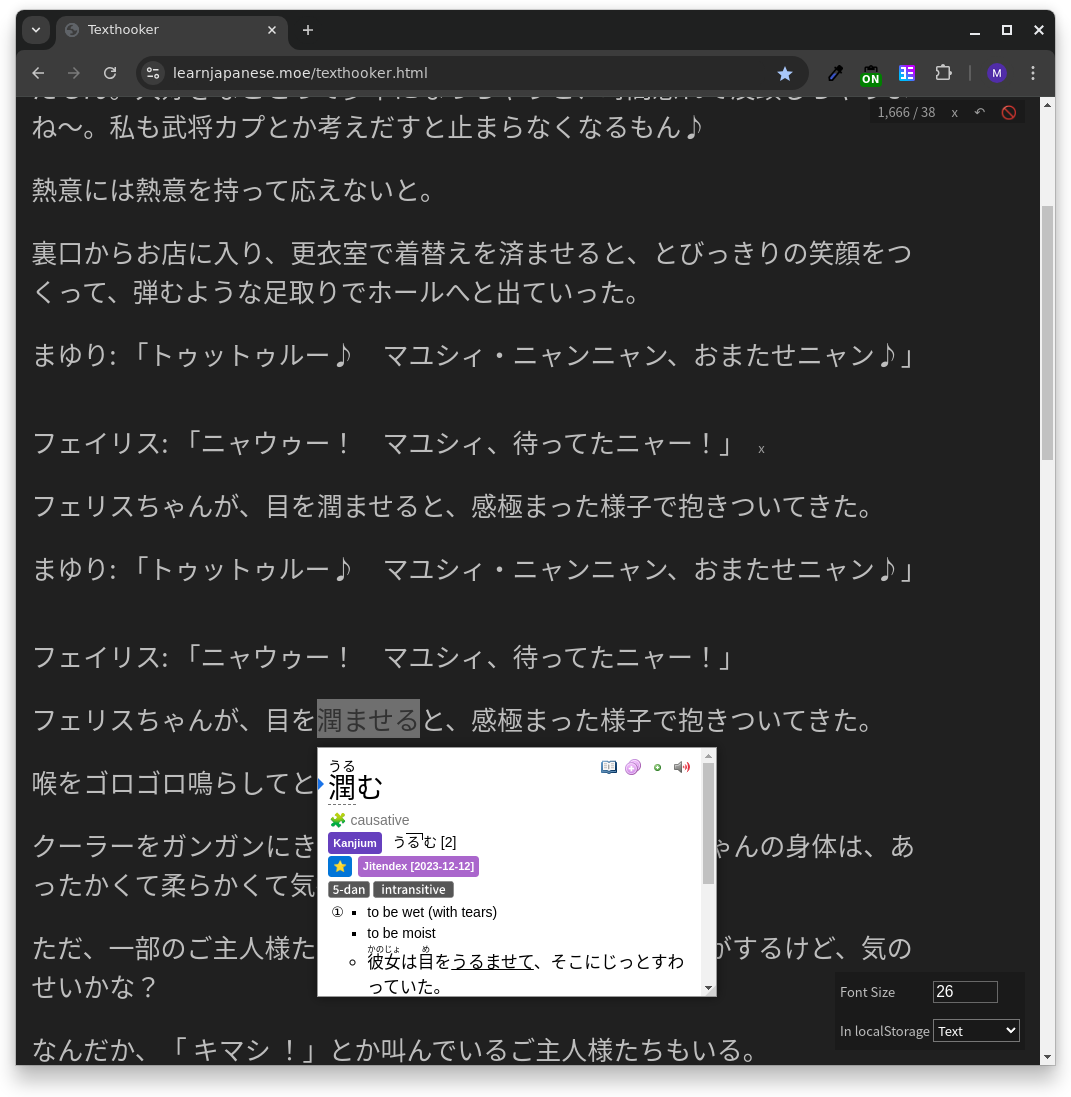1071x1097 pixels.
Task: Open the In localStorage Text dropdown
Action: point(977,1031)
